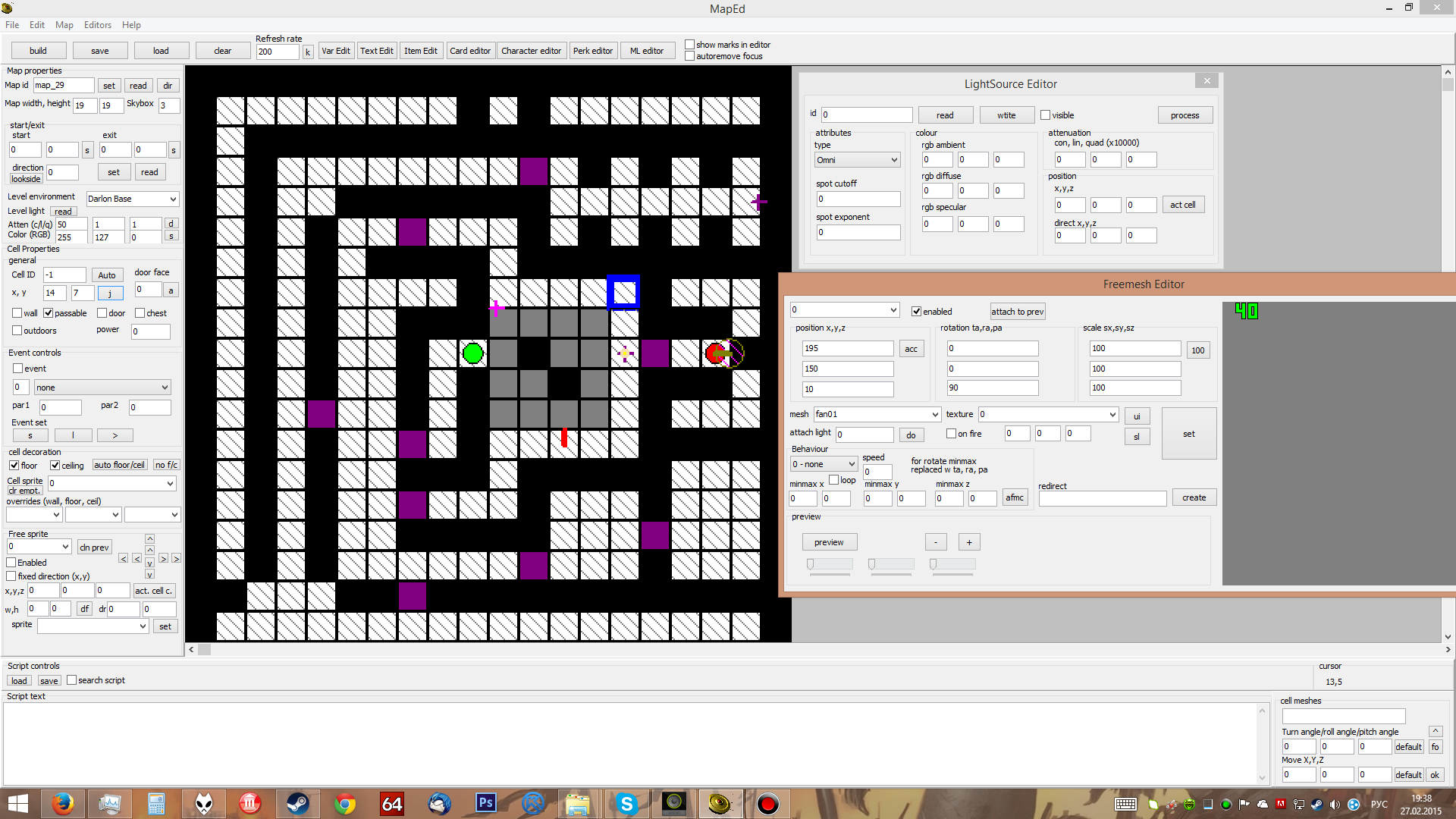Open the Map menu
Image resolution: width=1456 pixels, height=819 pixels.
point(64,25)
